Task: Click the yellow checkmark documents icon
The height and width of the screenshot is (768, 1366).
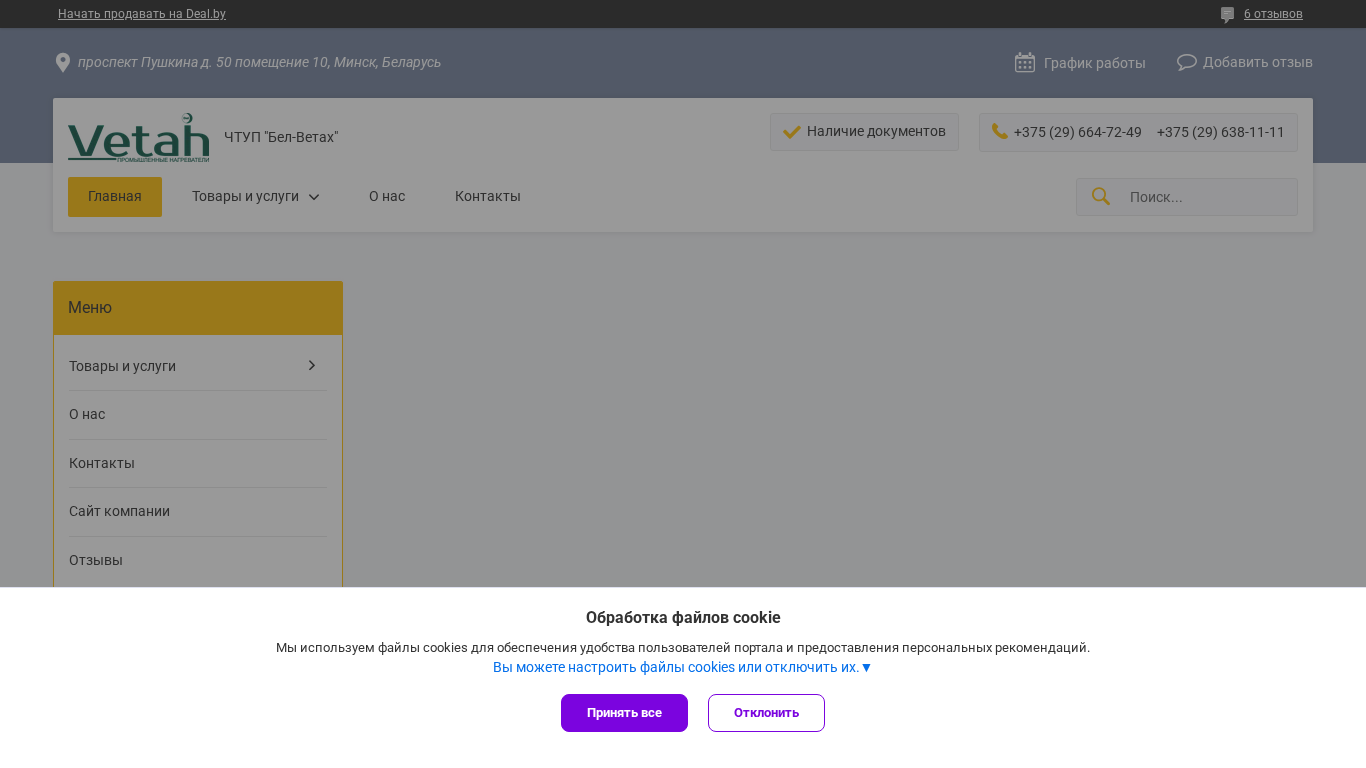Action: pyautogui.click(x=792, y=132)
